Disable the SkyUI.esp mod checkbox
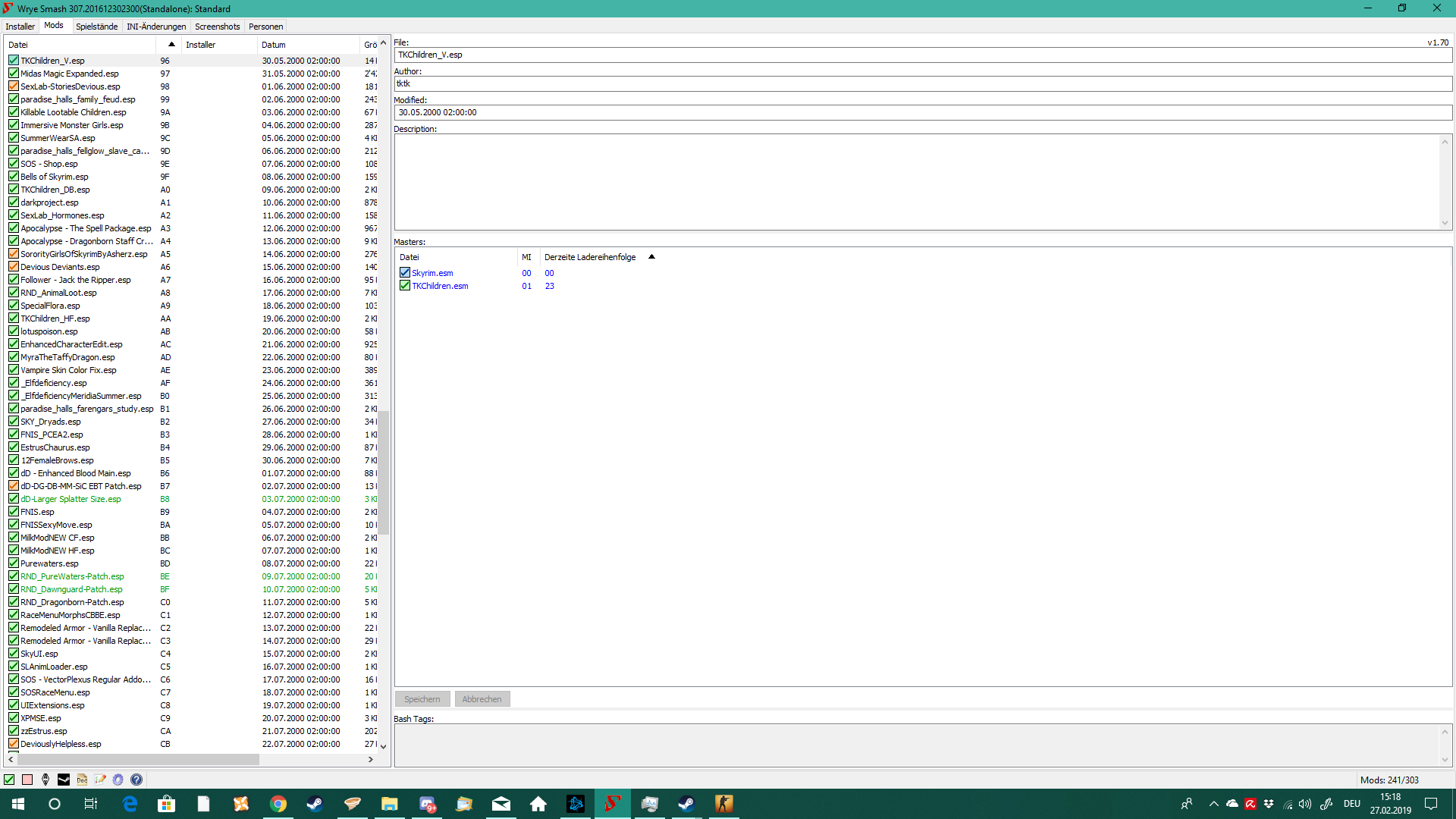The height and width of the screenshot is (819, 1456). 14,654
